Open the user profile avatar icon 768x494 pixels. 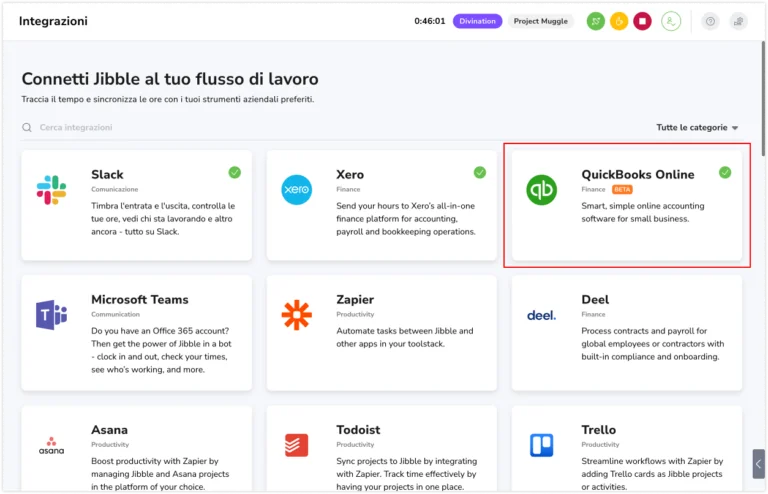point(671,21)
